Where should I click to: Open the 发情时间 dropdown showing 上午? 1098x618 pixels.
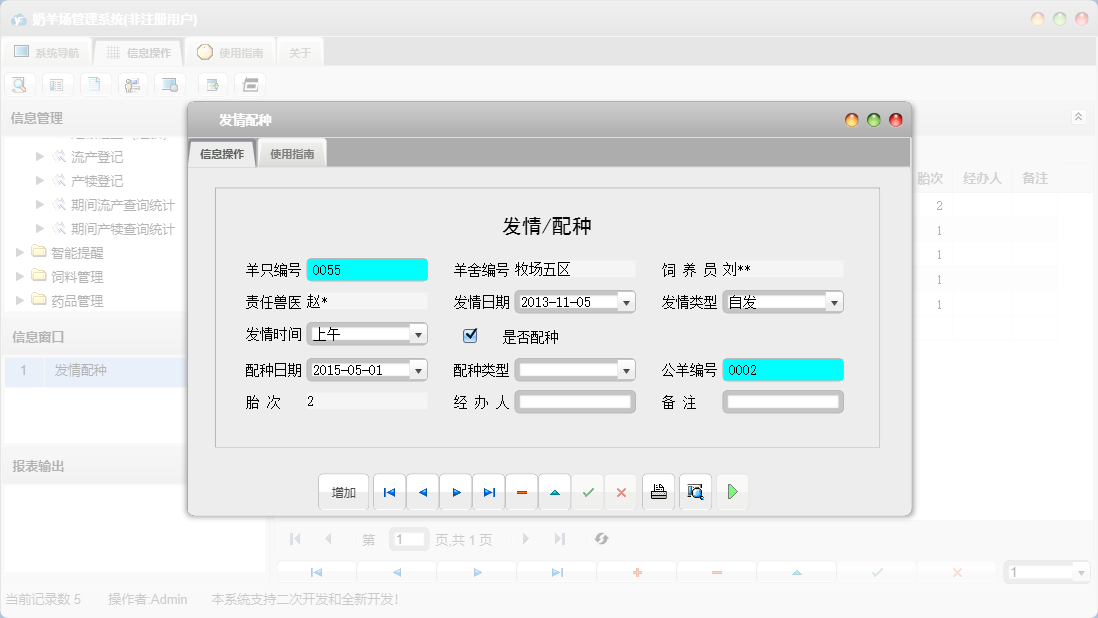coord(420,333)
